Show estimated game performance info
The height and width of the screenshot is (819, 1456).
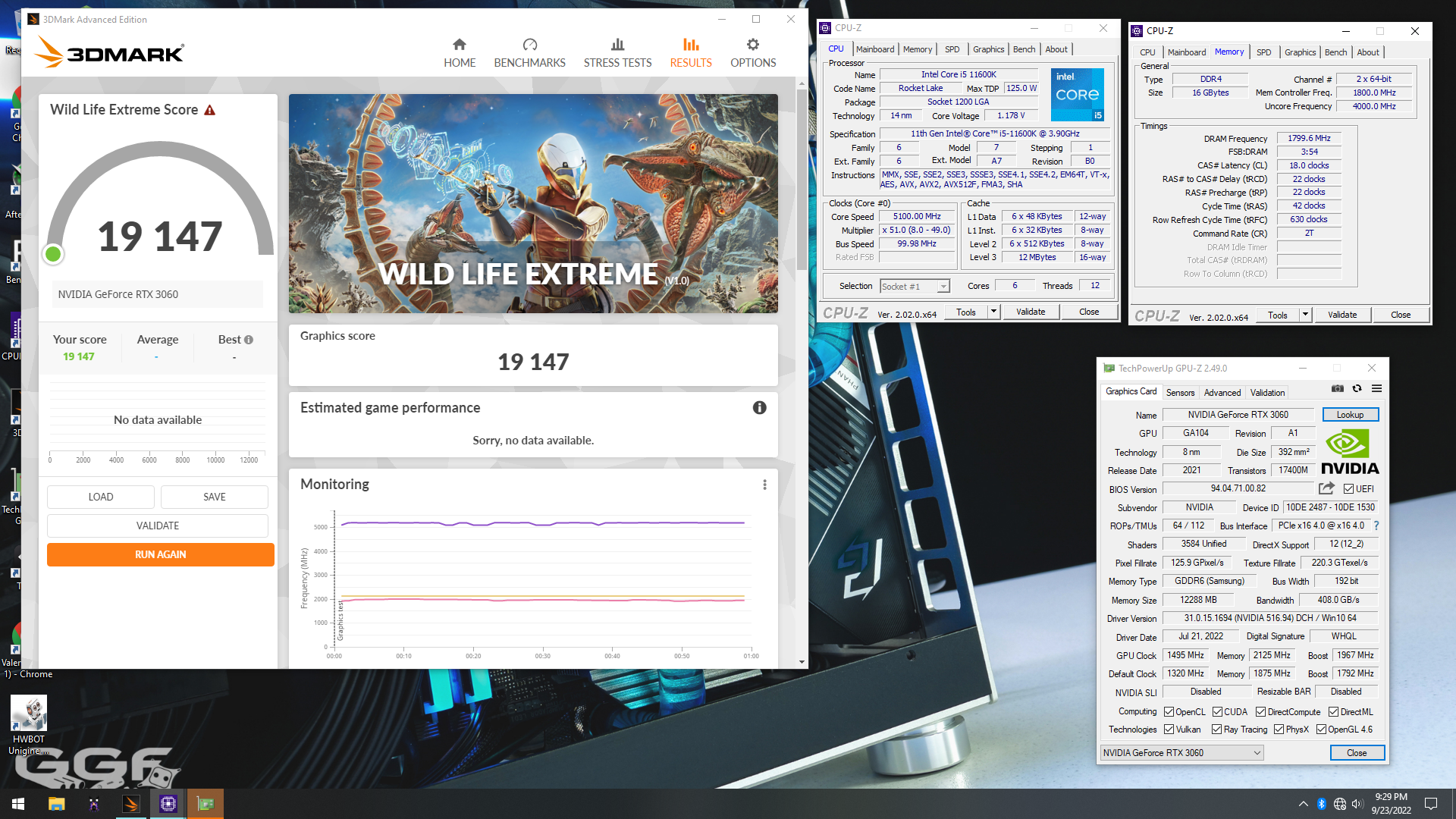759,408
